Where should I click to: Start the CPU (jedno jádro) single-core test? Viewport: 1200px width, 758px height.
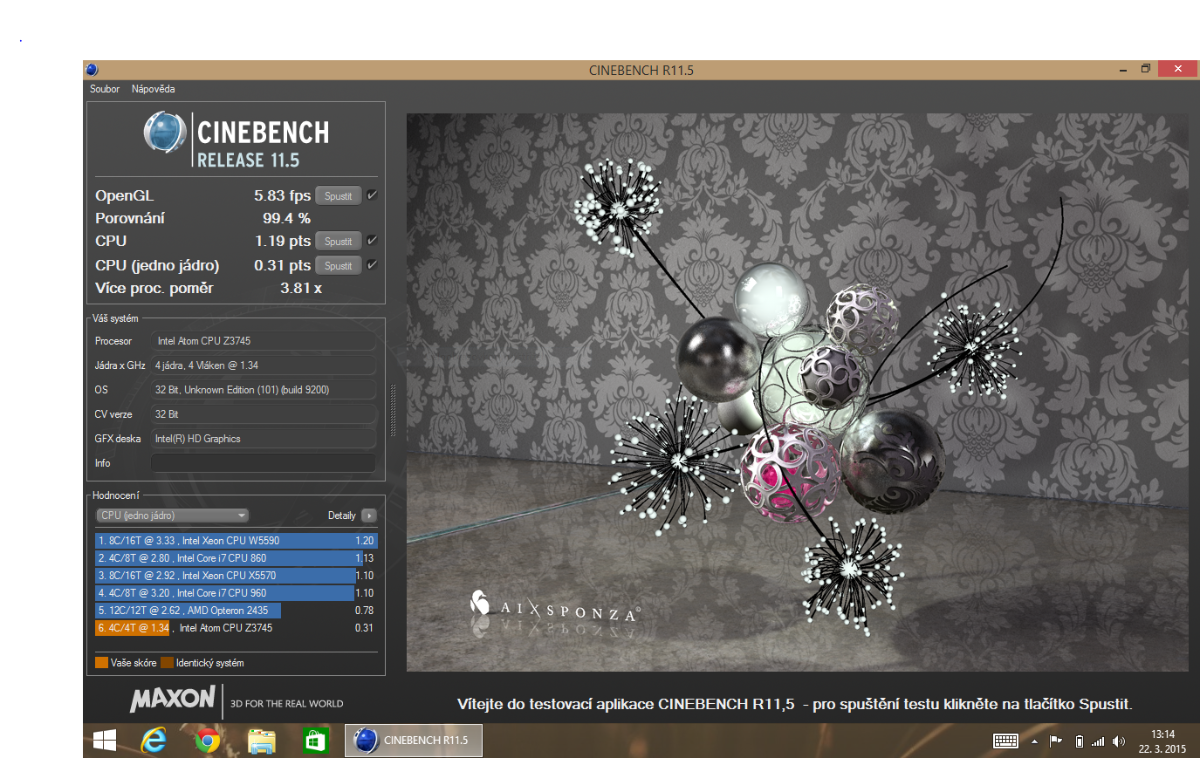[338, 266]
